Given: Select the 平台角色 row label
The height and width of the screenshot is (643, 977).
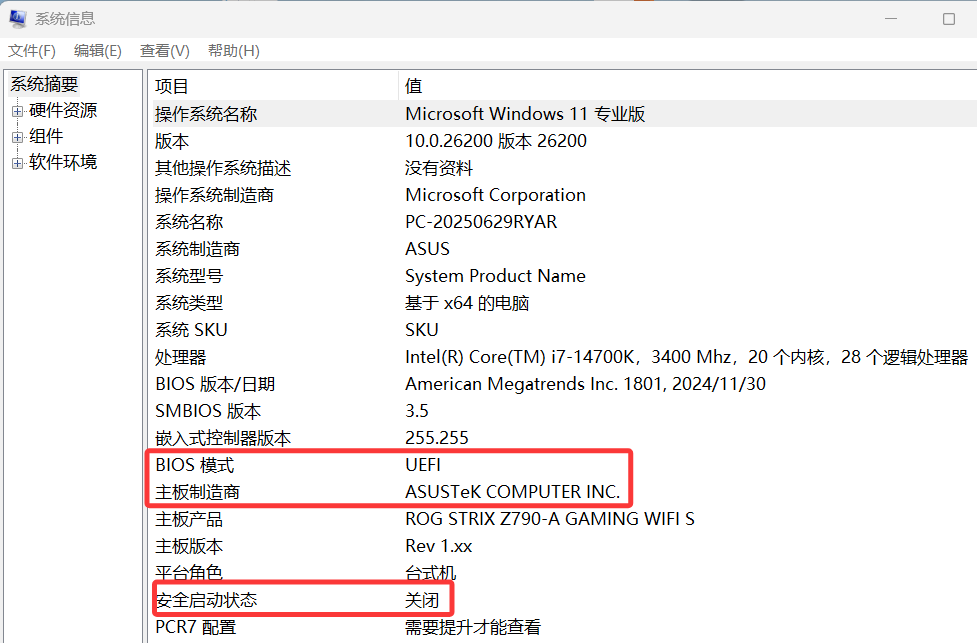Looking at the screenshot, I should 189,572.
